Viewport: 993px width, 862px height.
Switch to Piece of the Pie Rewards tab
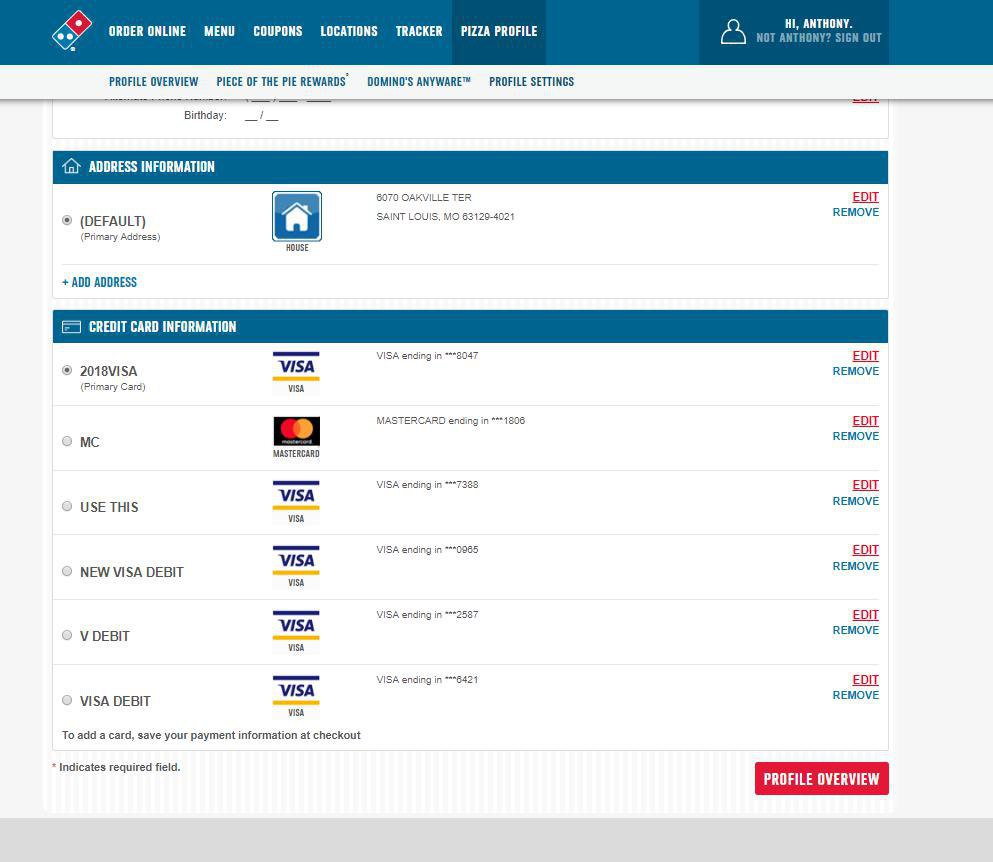click(282, 82)
